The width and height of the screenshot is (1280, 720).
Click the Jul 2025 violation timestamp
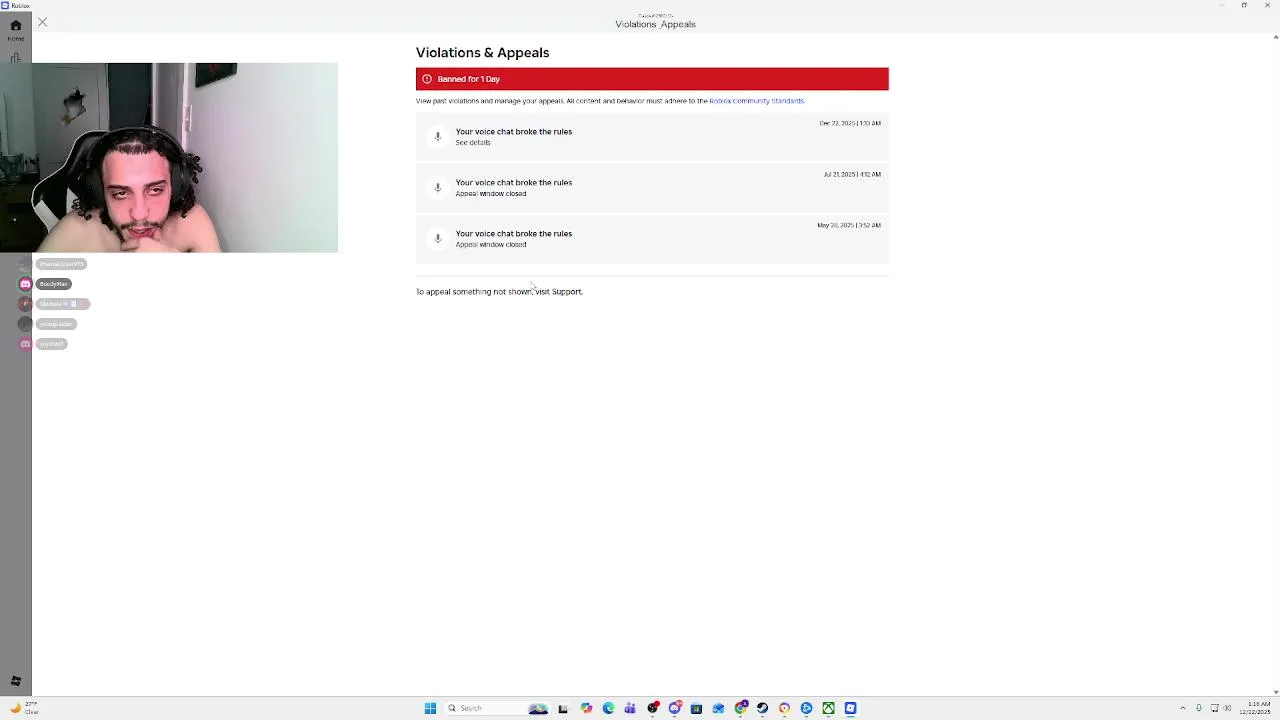click(852, 174)
